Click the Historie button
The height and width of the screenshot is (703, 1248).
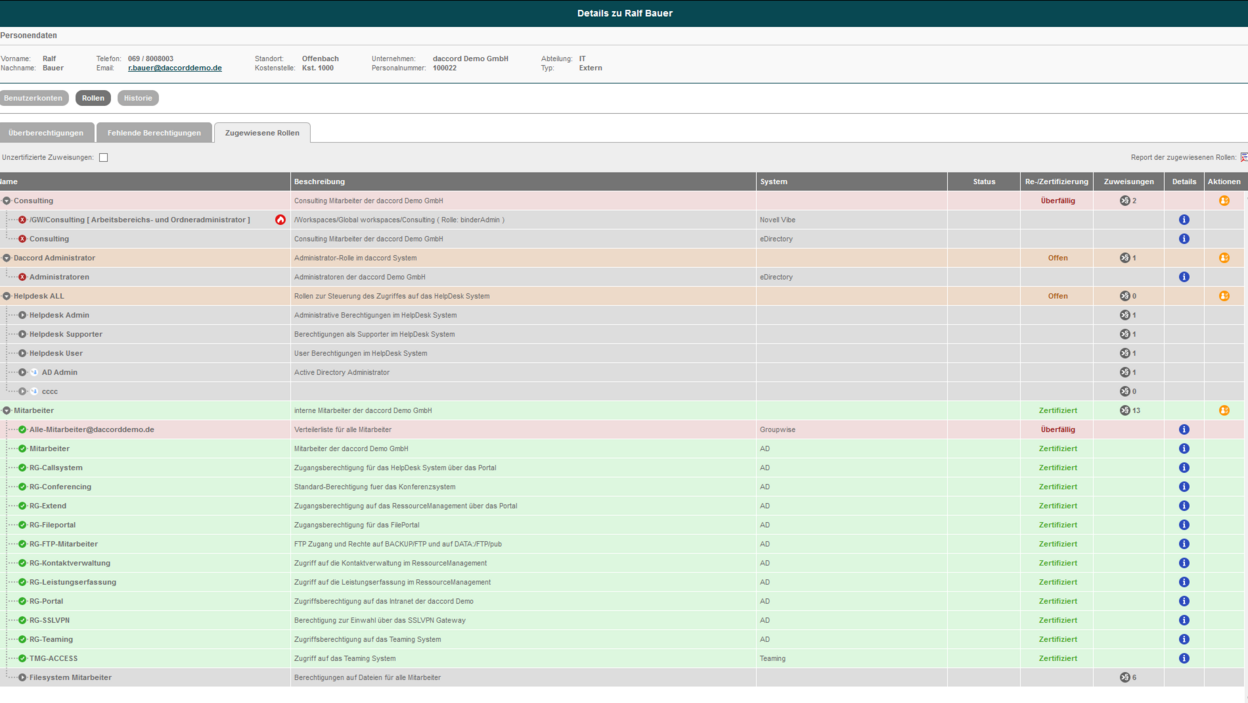(138, 98)
